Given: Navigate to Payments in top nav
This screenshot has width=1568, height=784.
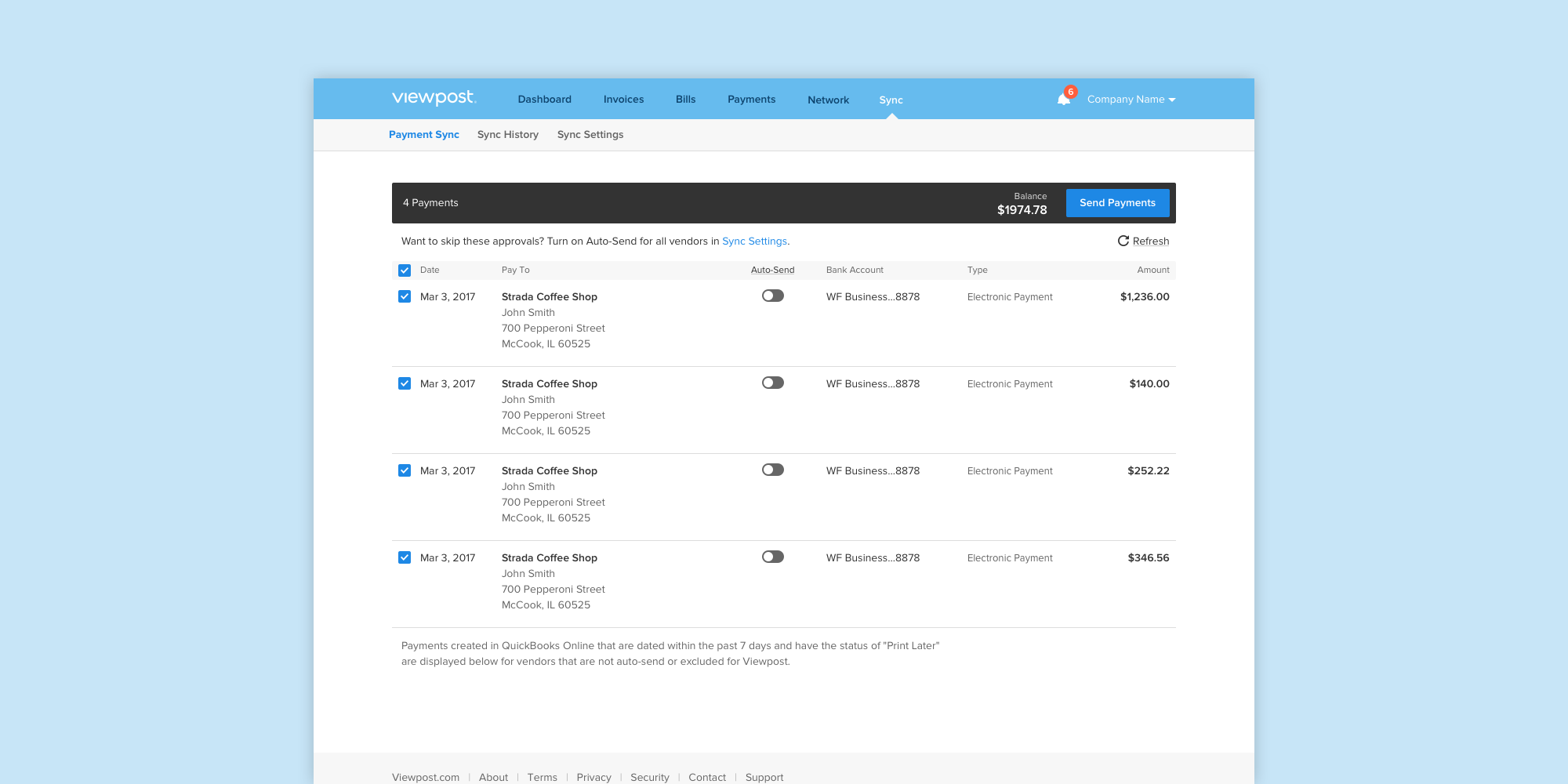Looking at the screenshot, I should (752, 100).
